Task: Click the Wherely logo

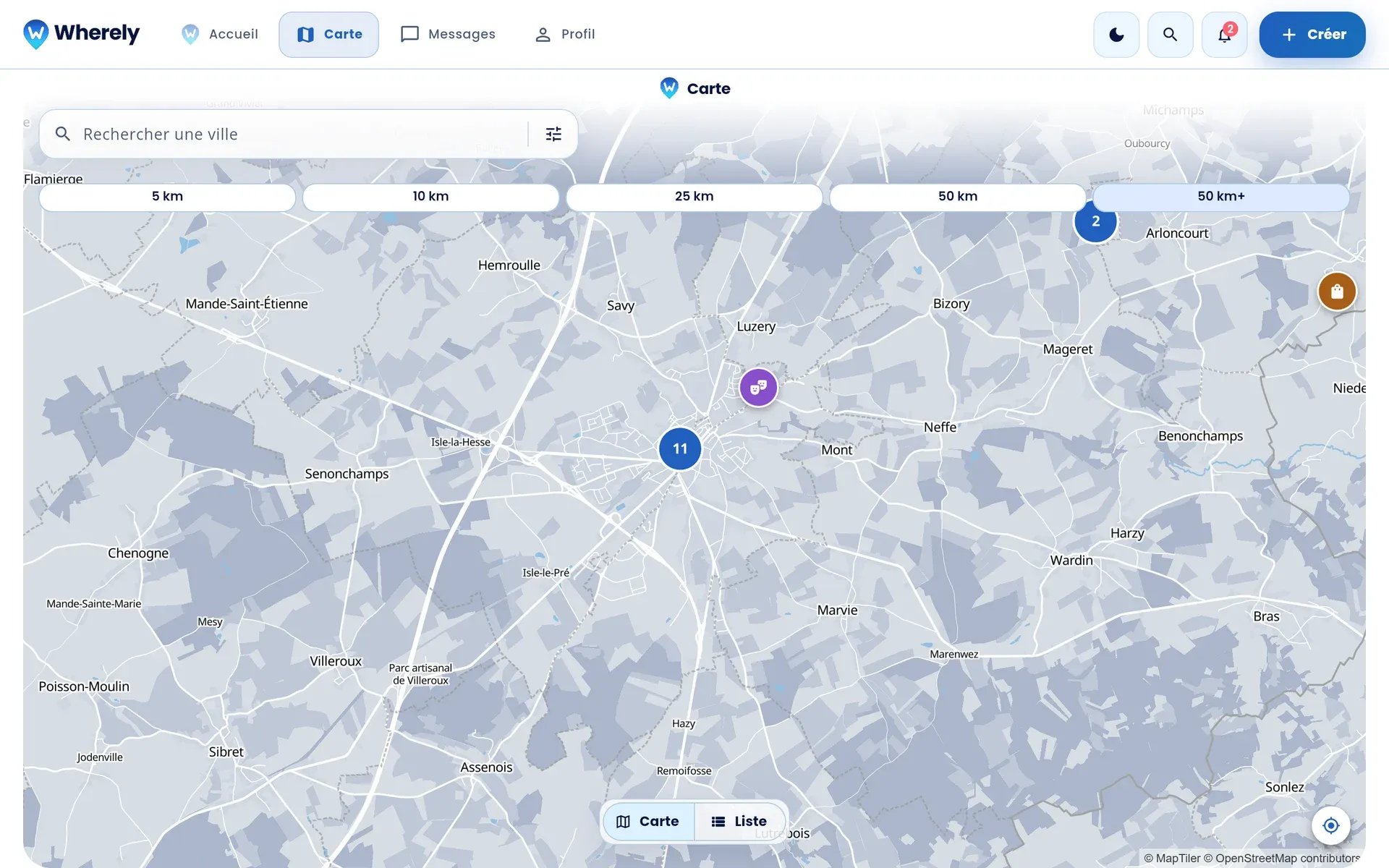Action: click(x=81, y=34)
